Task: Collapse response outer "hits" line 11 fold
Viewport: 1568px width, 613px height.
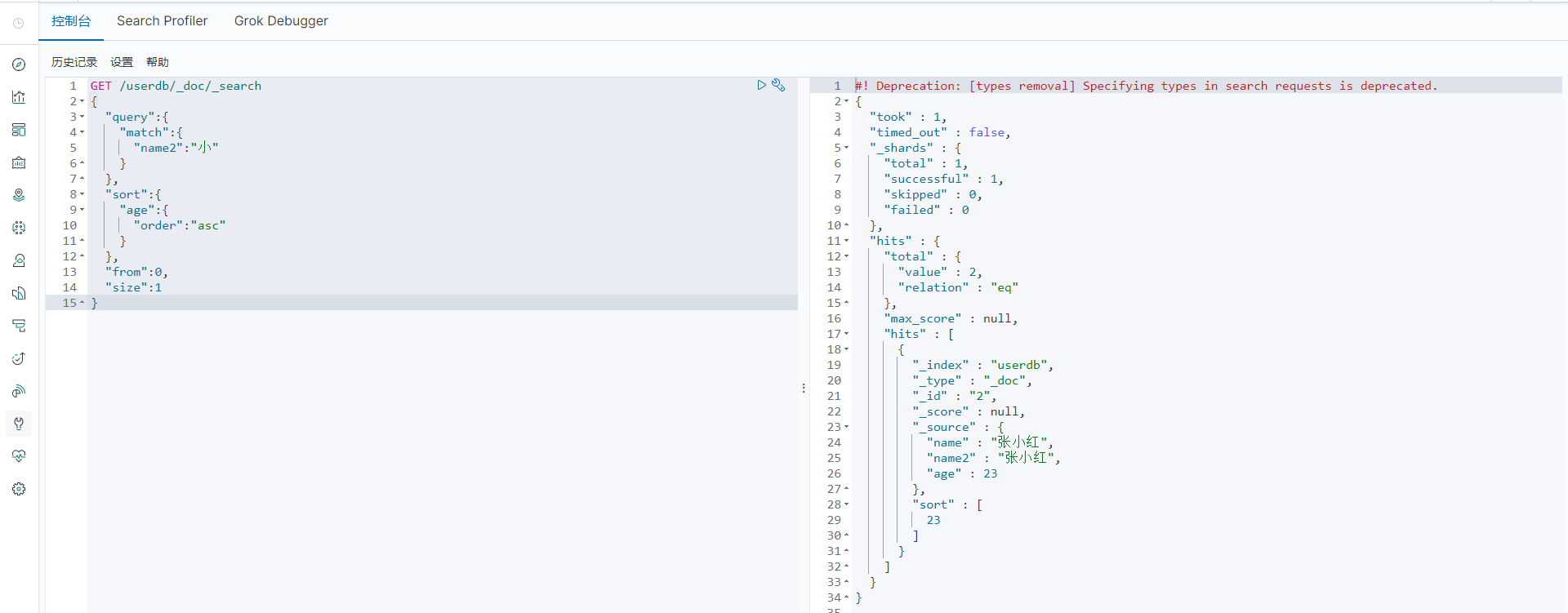Action: click(x=847, y=241)
